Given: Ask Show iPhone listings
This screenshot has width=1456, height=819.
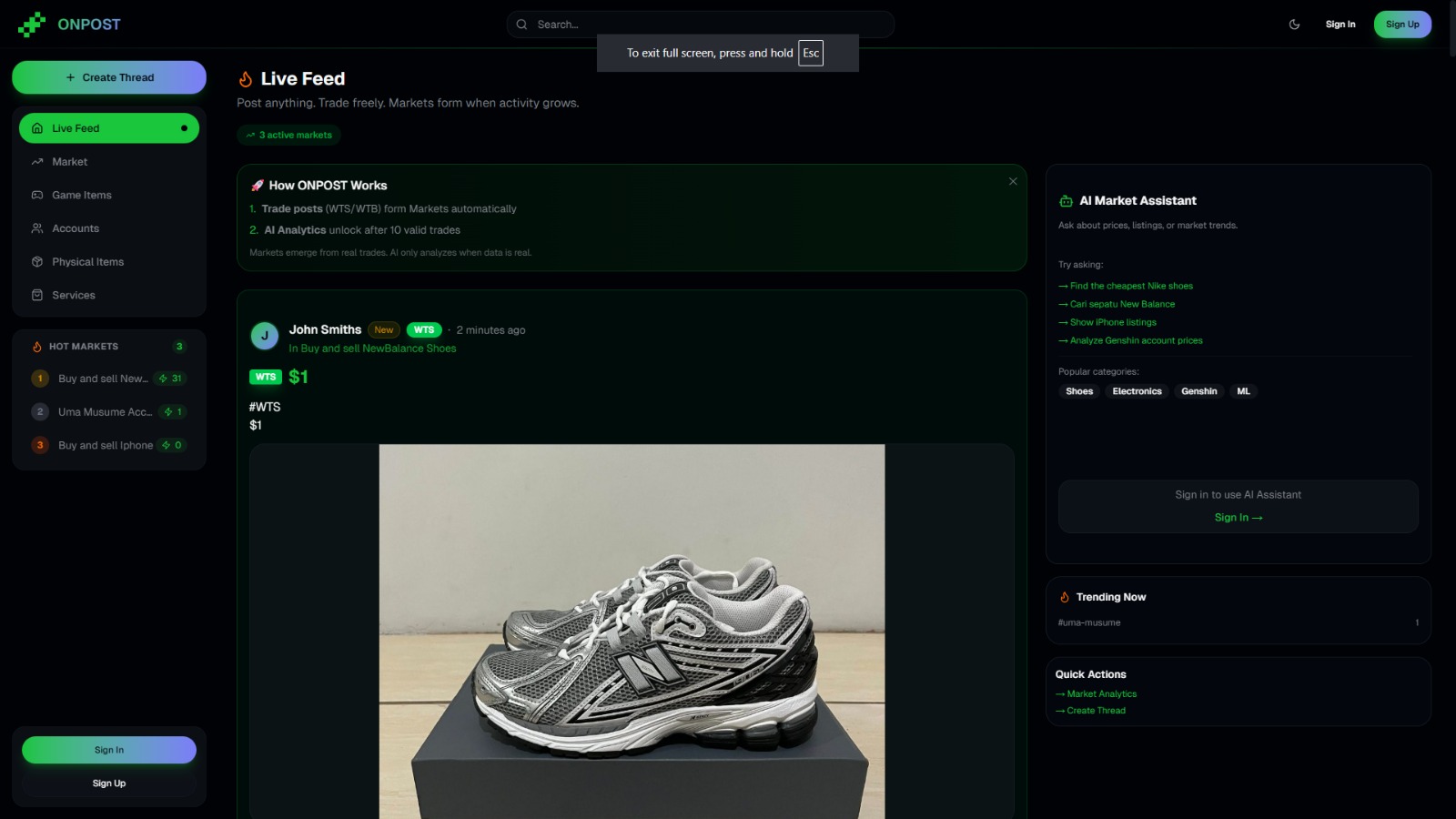Looking at the screenshot, I should 1107,322.
